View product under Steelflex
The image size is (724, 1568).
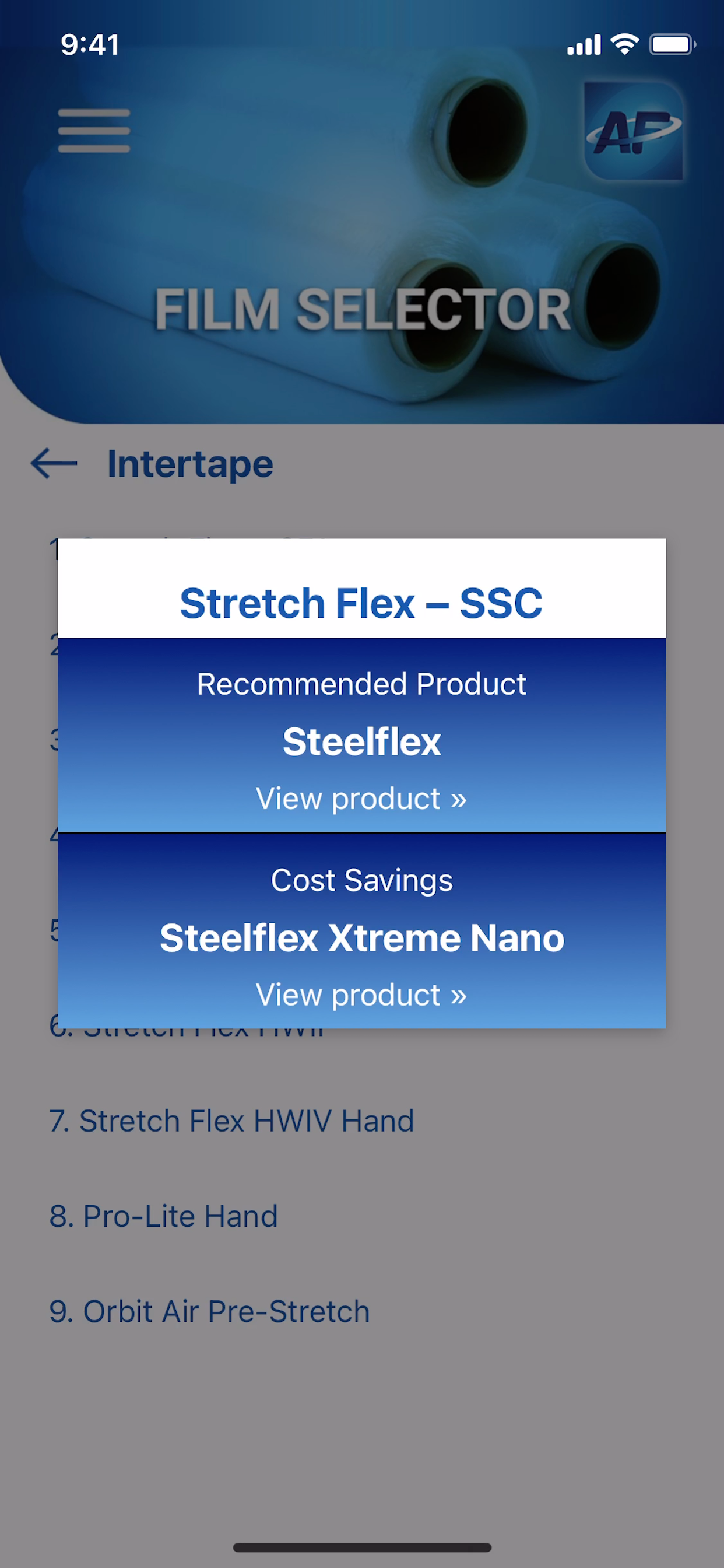[361, 798]
